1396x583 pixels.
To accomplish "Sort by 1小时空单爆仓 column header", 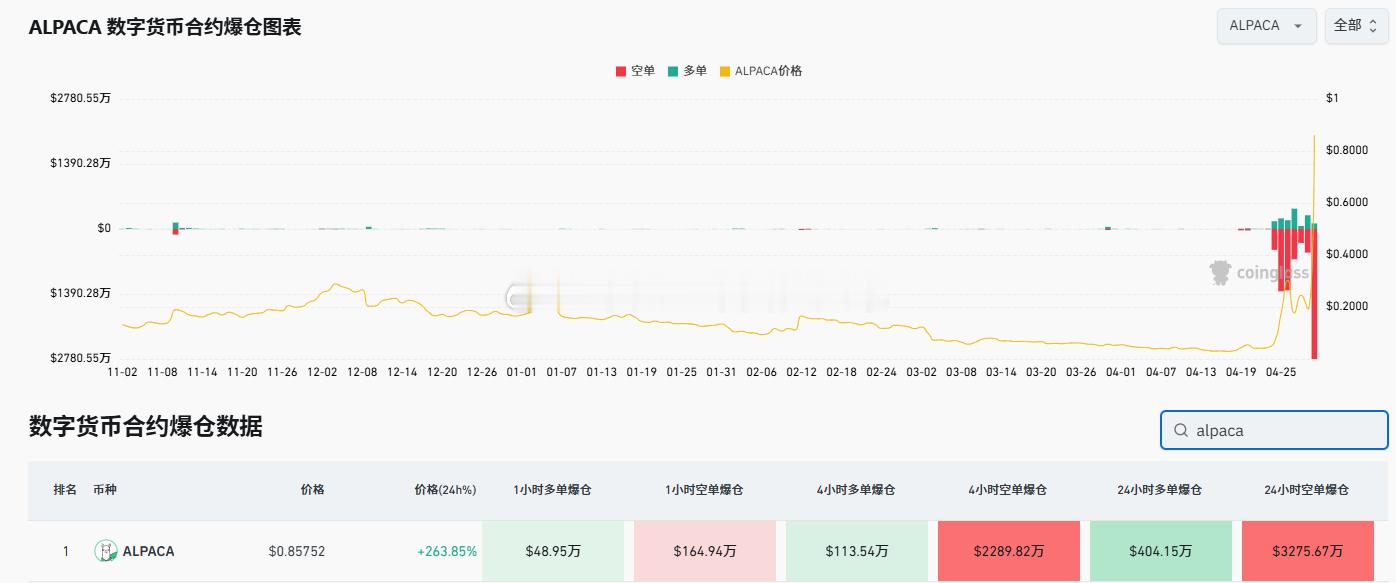I will pos(704,490).
